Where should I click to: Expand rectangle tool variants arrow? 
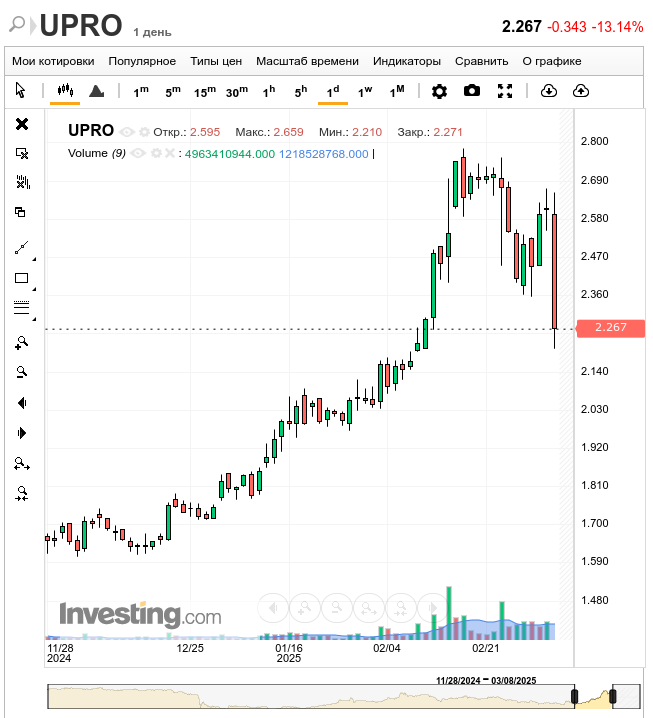click(34, 289)
